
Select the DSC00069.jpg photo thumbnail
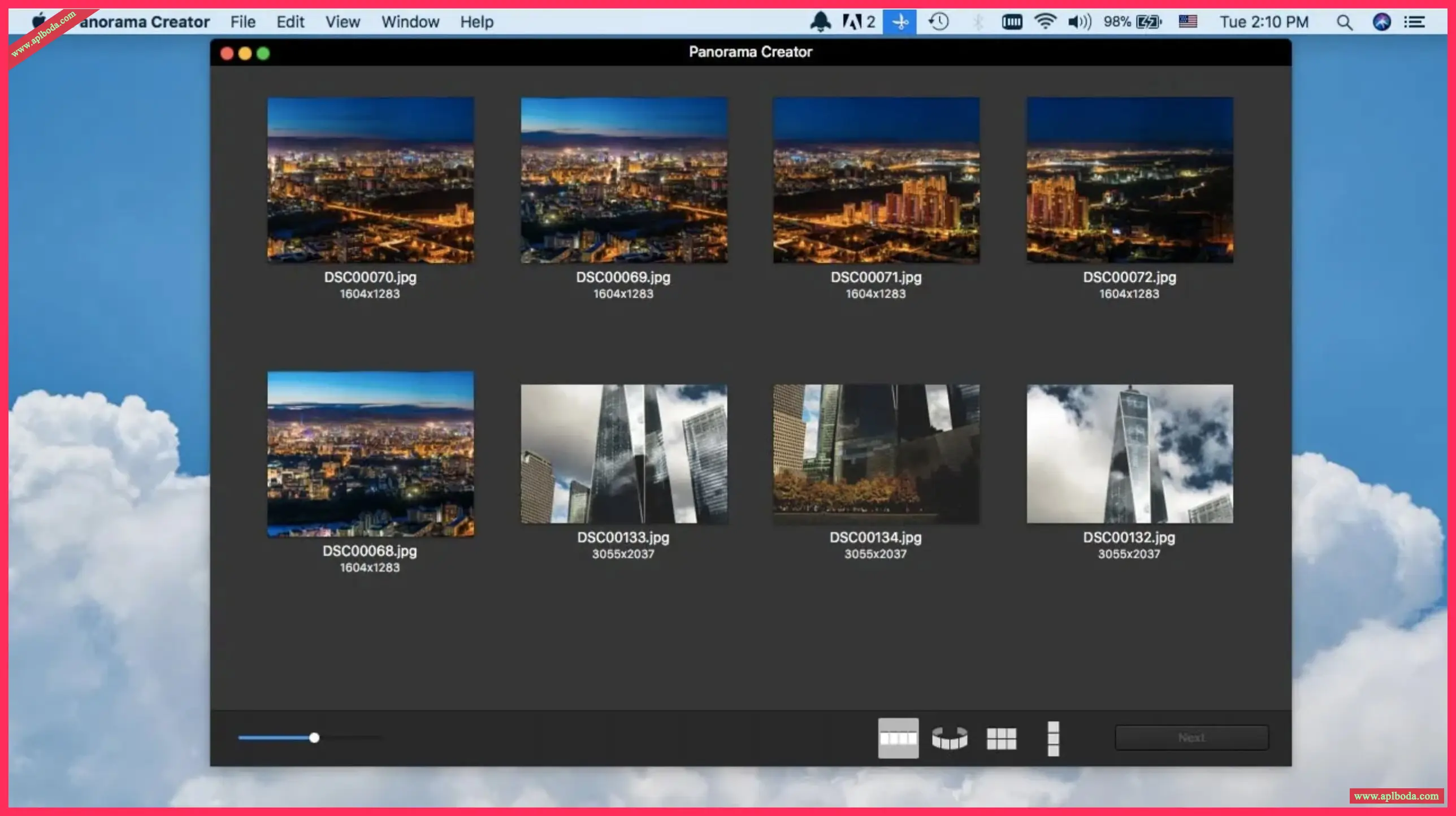tap(624, 180)
